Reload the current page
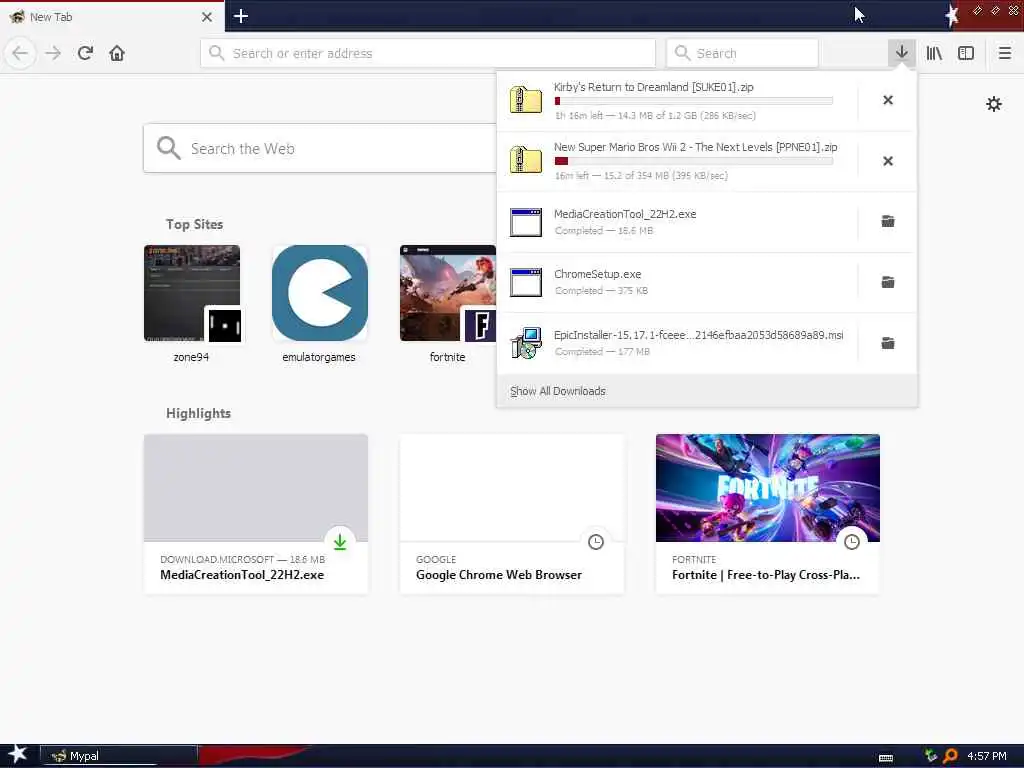 85,53
